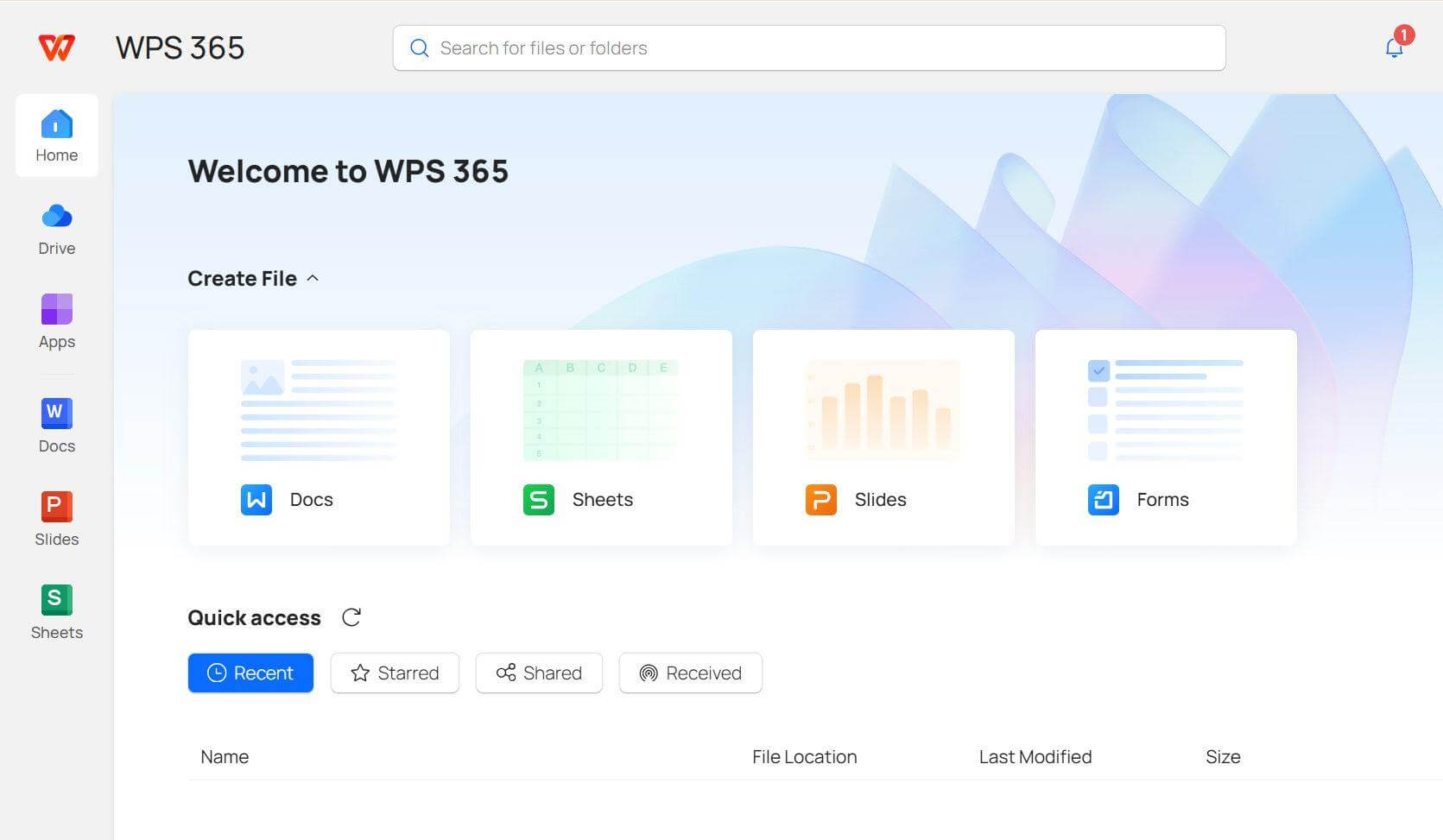Create a new Forms file
Image resolution: width=1443 pixels, height=840 pixels.
coord(1165,438)
